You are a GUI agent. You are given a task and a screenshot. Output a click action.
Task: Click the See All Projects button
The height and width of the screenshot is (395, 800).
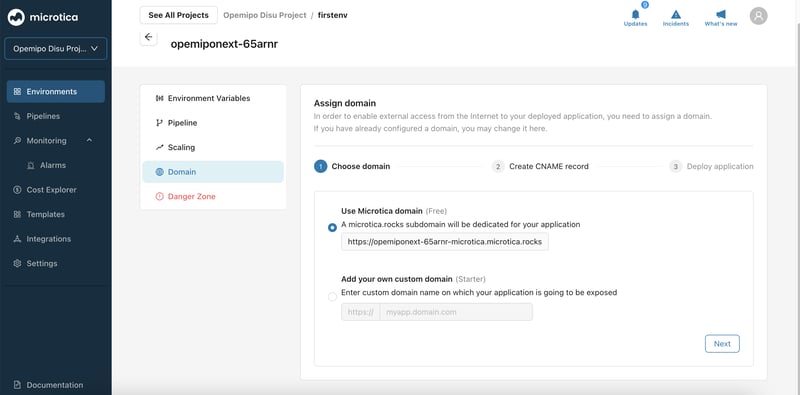coord(179,15)
